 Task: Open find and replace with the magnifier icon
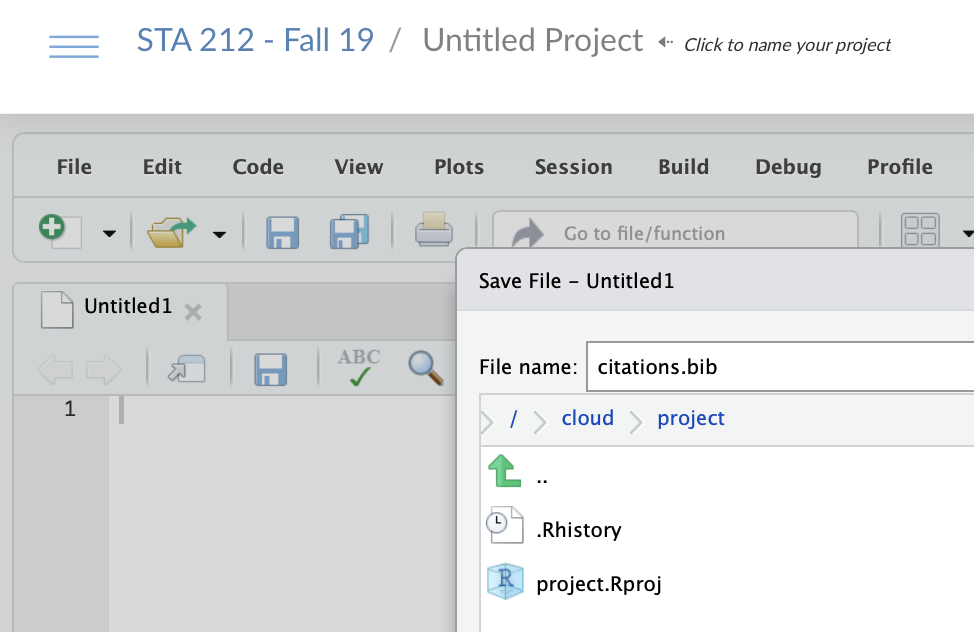(426, 368)
